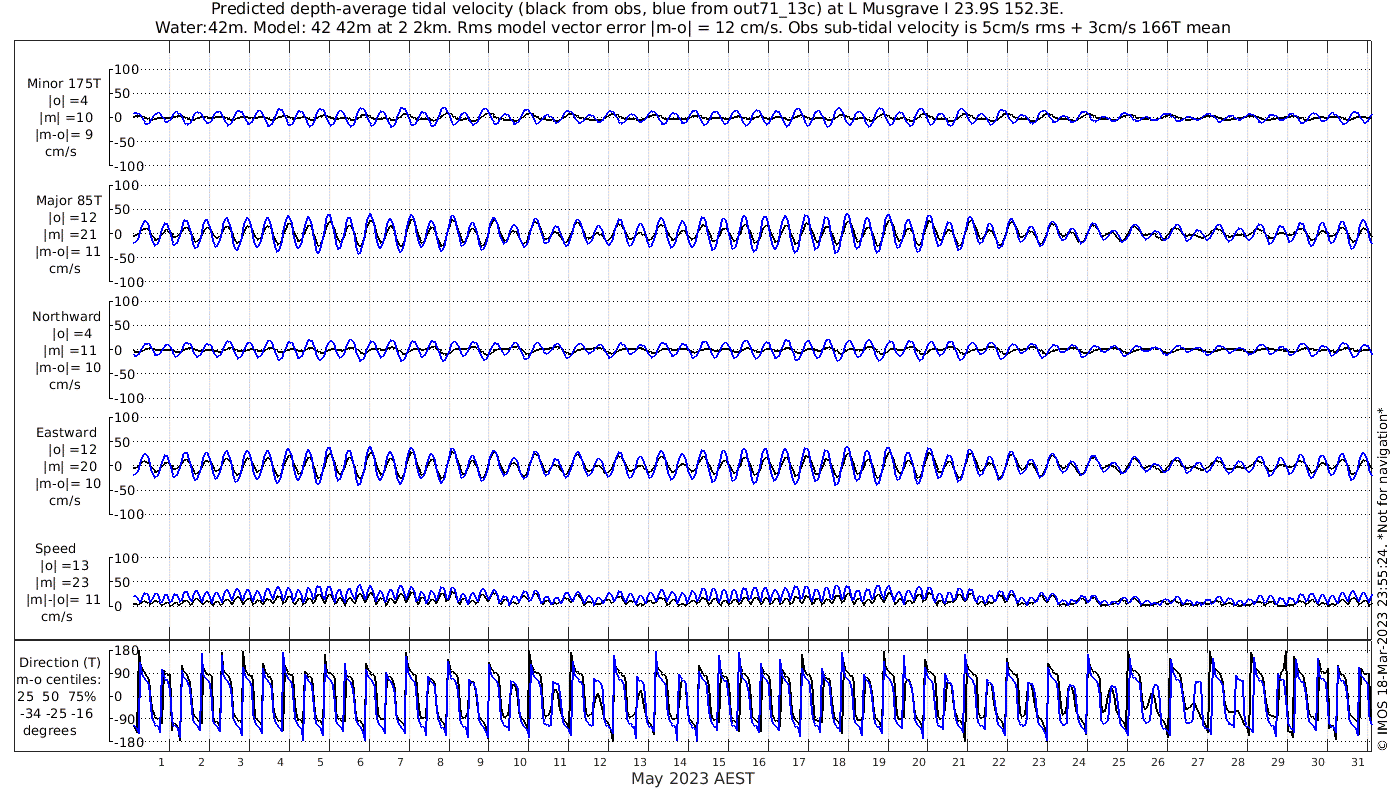This screenshot has width=1400, height=800.
Task: Click the 'Minor 175T' panel label
Action: 64,83
